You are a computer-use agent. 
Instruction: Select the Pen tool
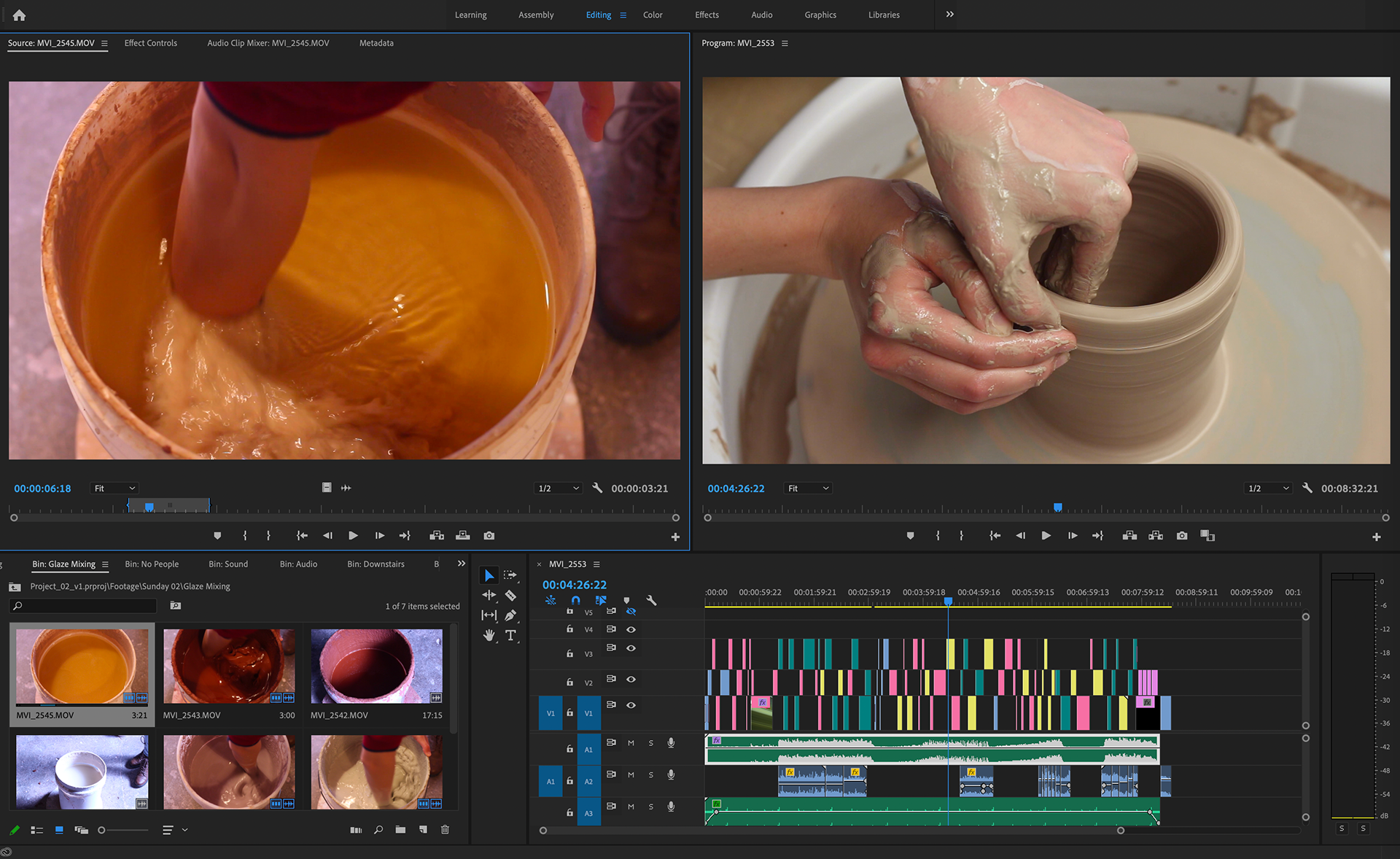click(510, 615)
